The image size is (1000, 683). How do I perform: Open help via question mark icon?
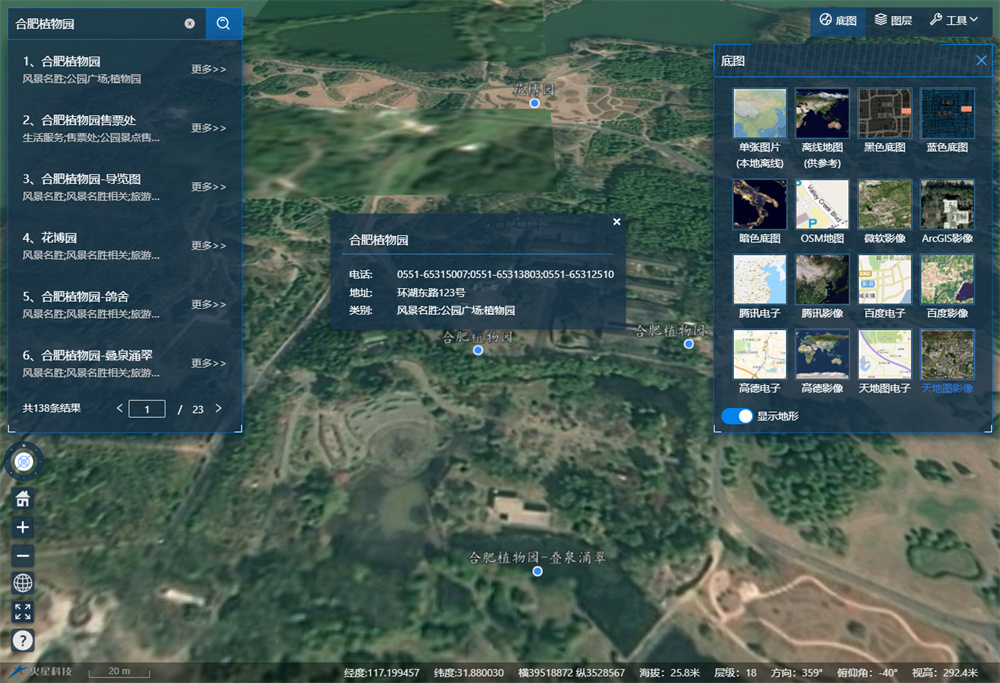23,640
